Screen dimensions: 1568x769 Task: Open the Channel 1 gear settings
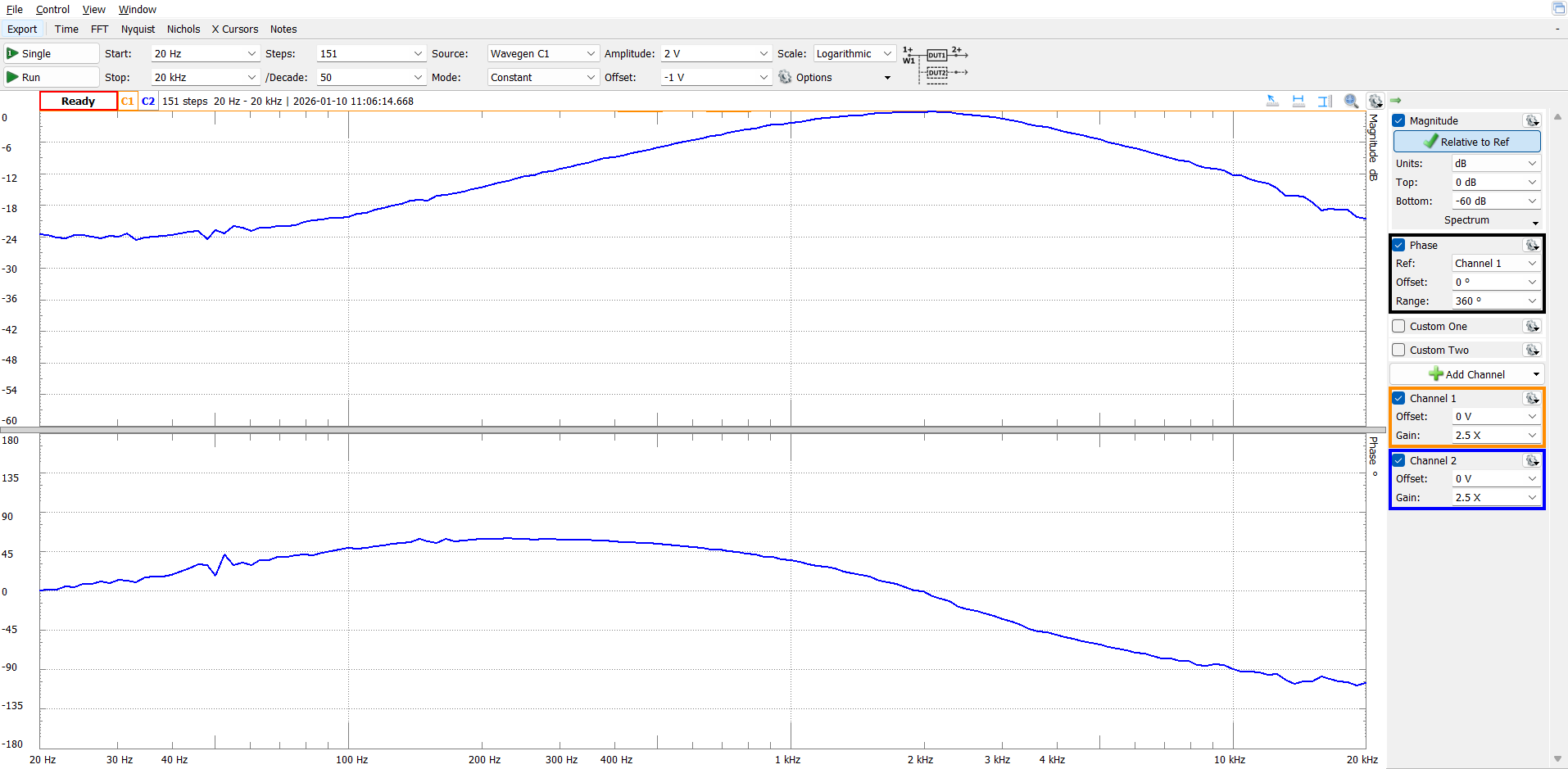coord(1531,398)
